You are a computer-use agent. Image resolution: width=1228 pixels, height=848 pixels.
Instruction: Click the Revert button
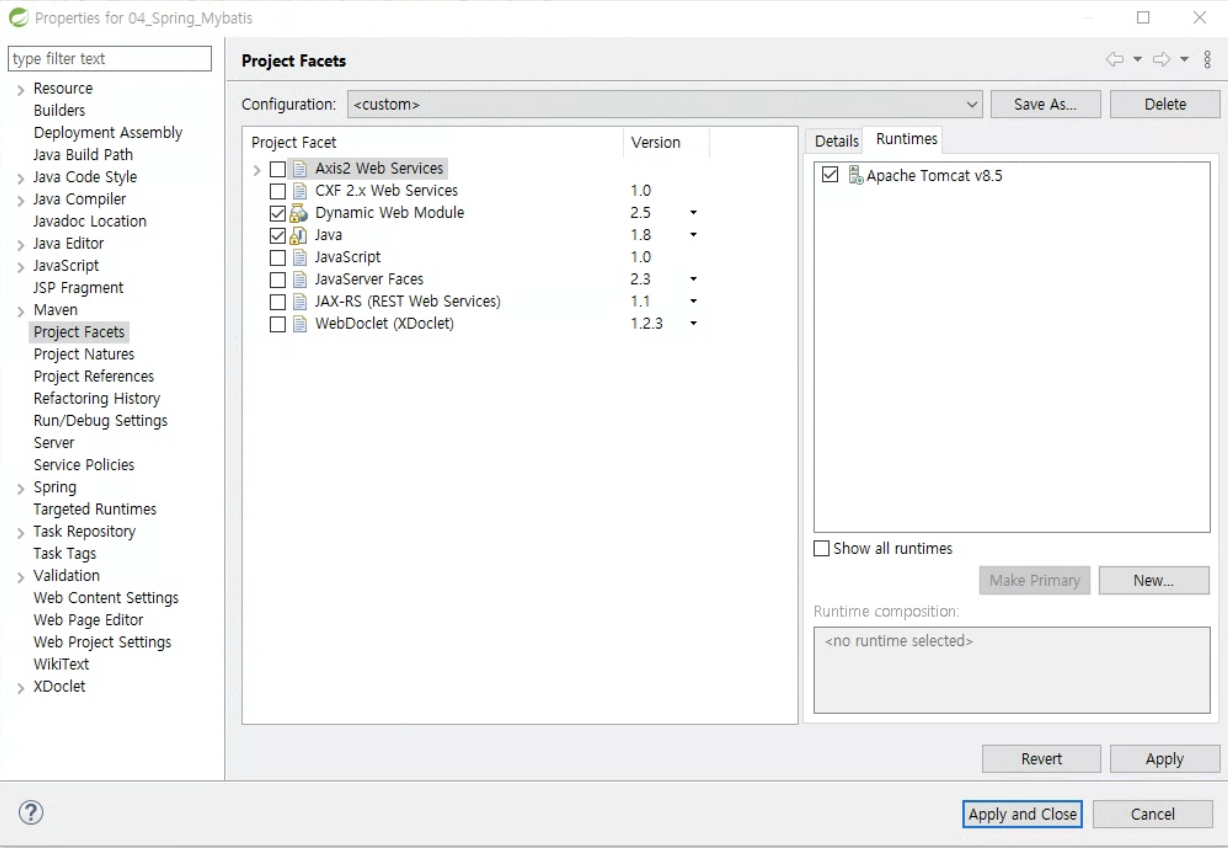tap(1041, 759)
